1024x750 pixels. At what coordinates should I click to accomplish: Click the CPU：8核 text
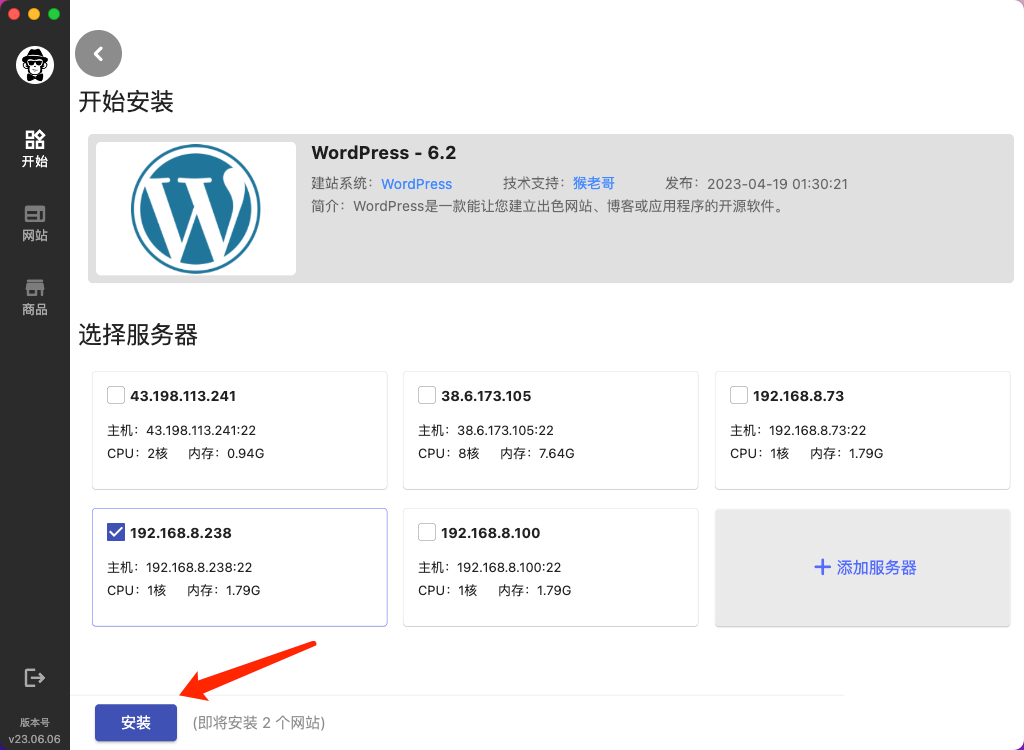tap(449, 453)
